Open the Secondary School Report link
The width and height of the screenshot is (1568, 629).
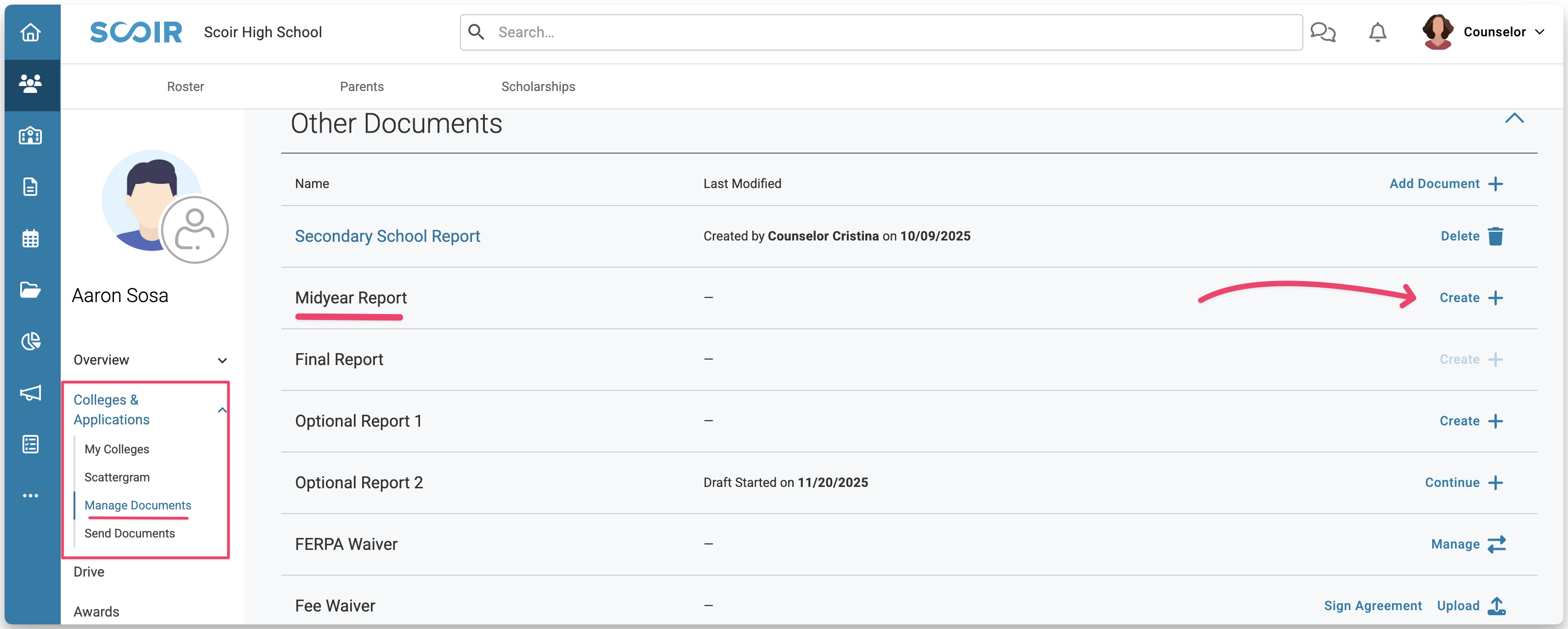click(x=387, y=236)
